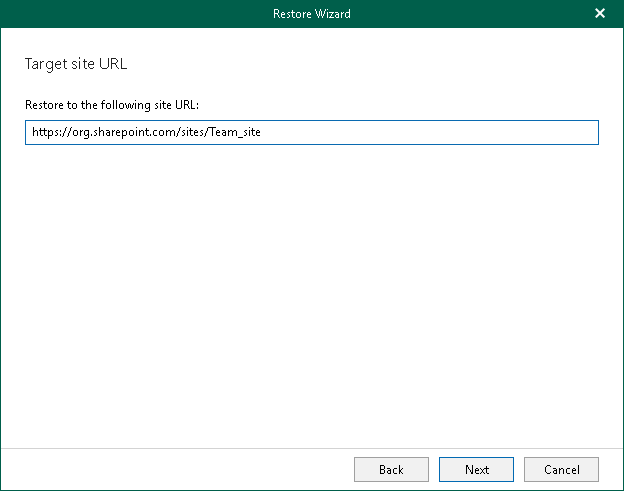The width and height of the screenshot is (624, 491).
Task: Click the "Restore Wizard" title text
Action: 312,14
